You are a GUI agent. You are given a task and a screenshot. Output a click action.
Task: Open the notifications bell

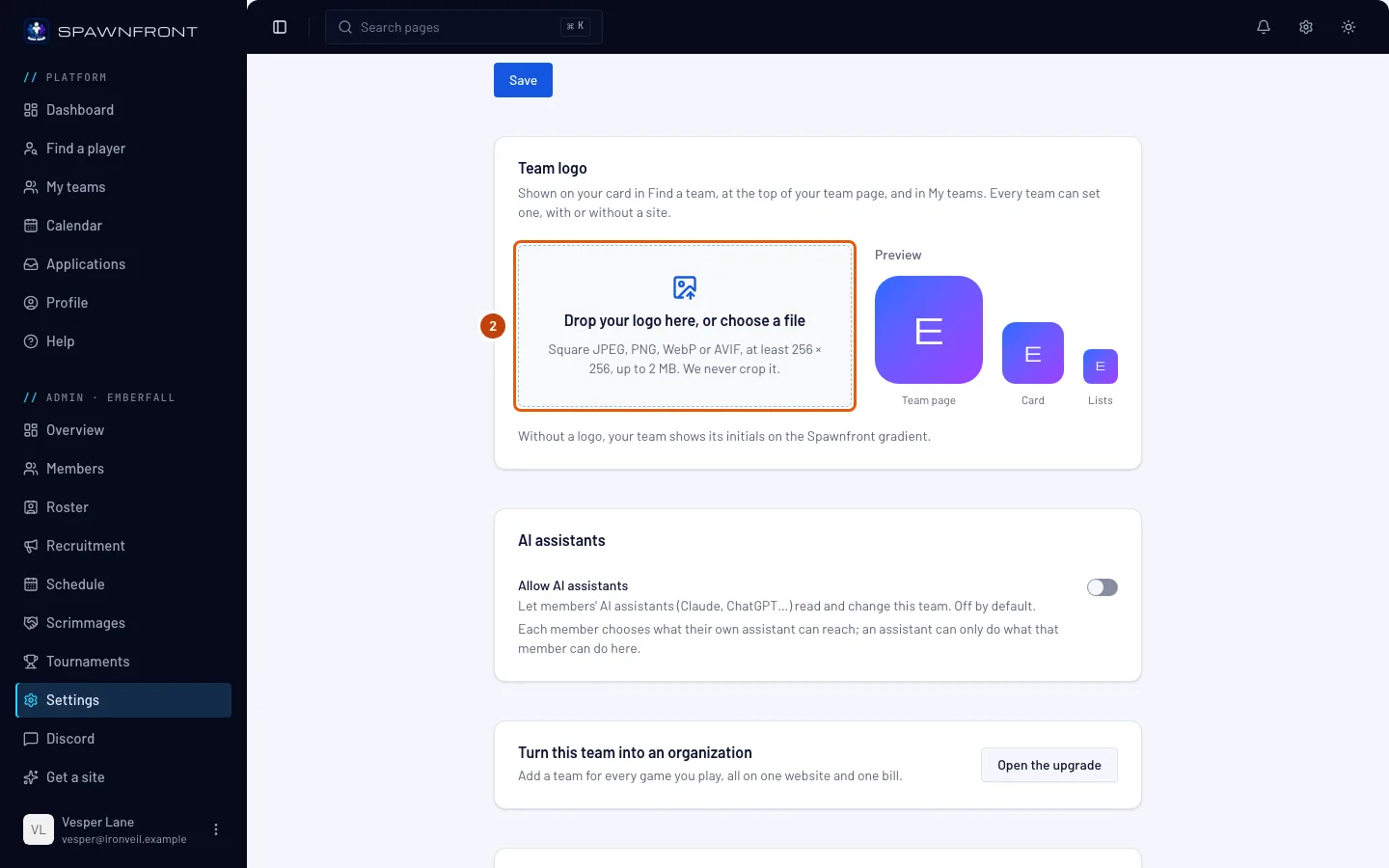(1264, 27)
